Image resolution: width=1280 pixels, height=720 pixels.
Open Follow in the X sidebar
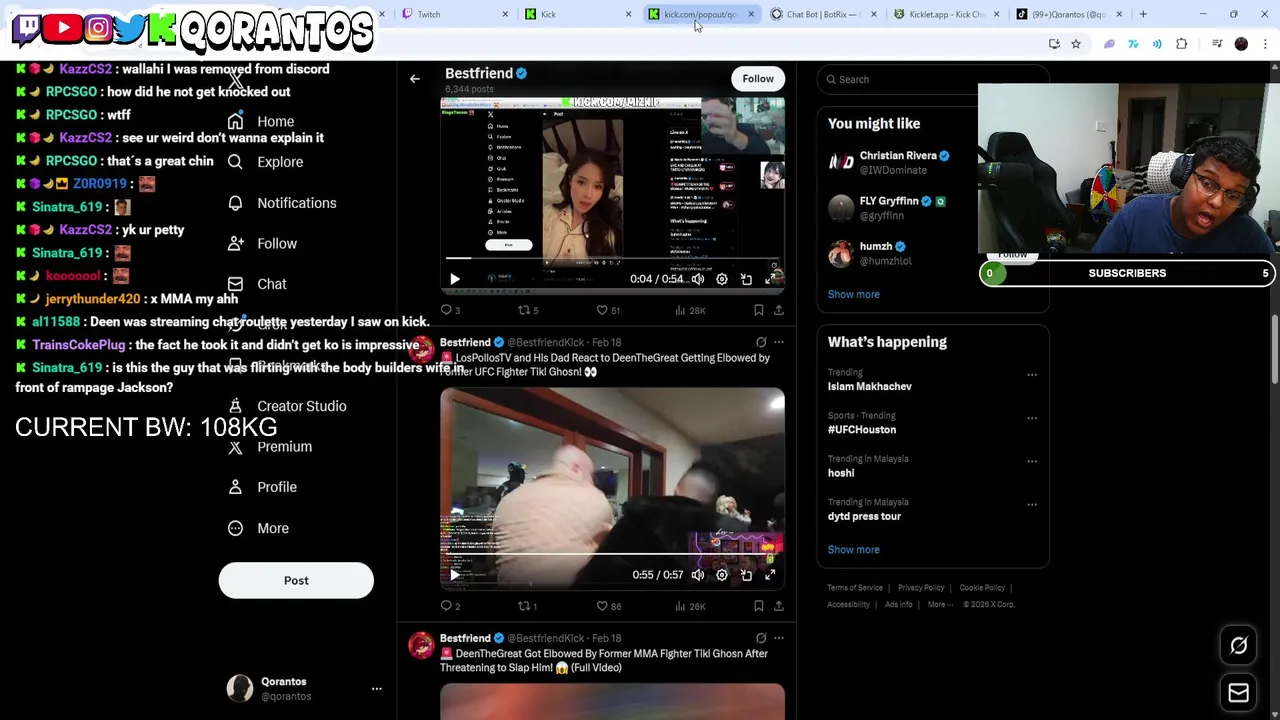(x=262, y=244)
